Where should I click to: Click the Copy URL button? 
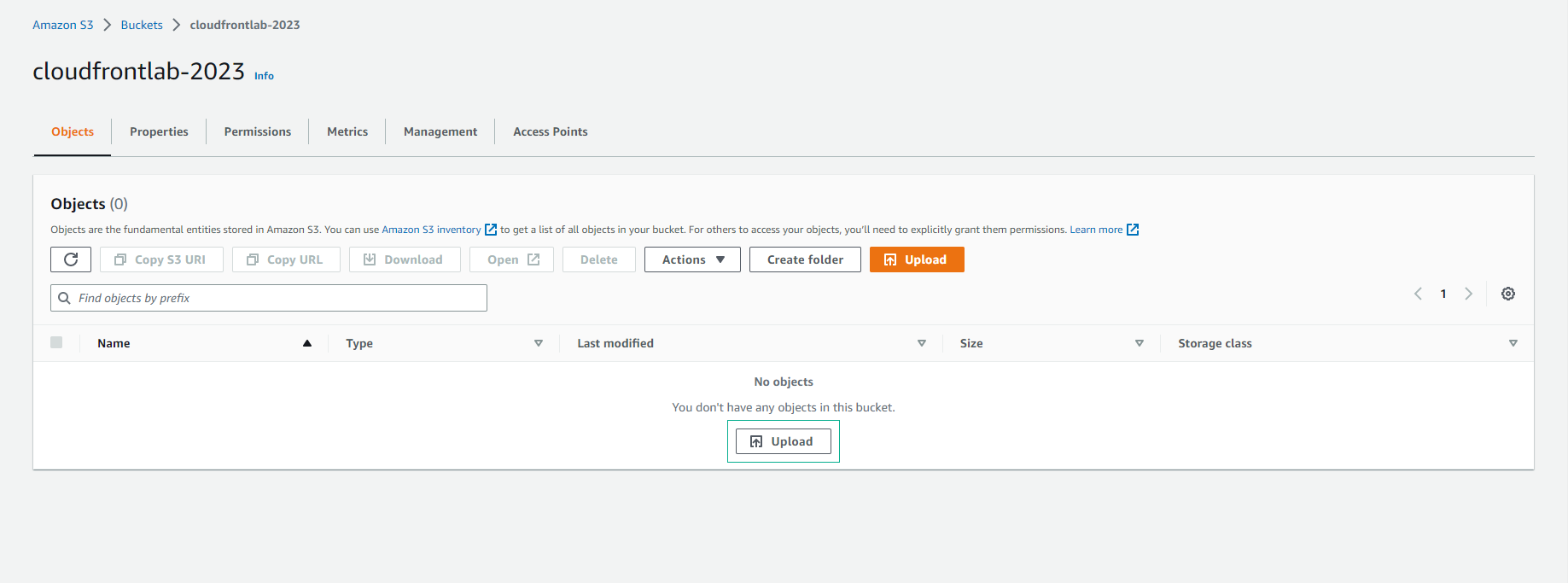tap(286, 259)
